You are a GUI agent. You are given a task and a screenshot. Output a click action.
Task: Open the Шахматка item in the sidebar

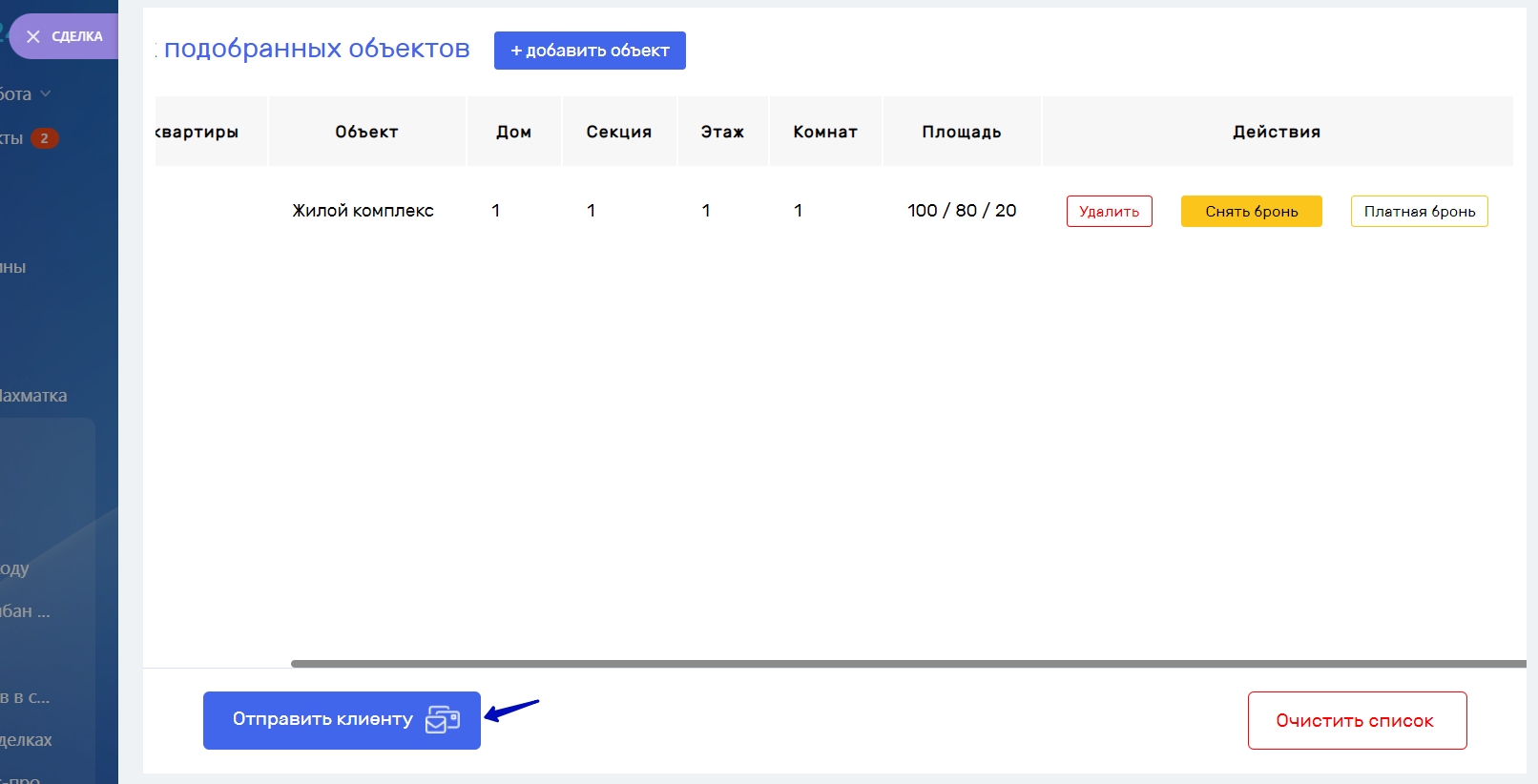coord(33,396)
